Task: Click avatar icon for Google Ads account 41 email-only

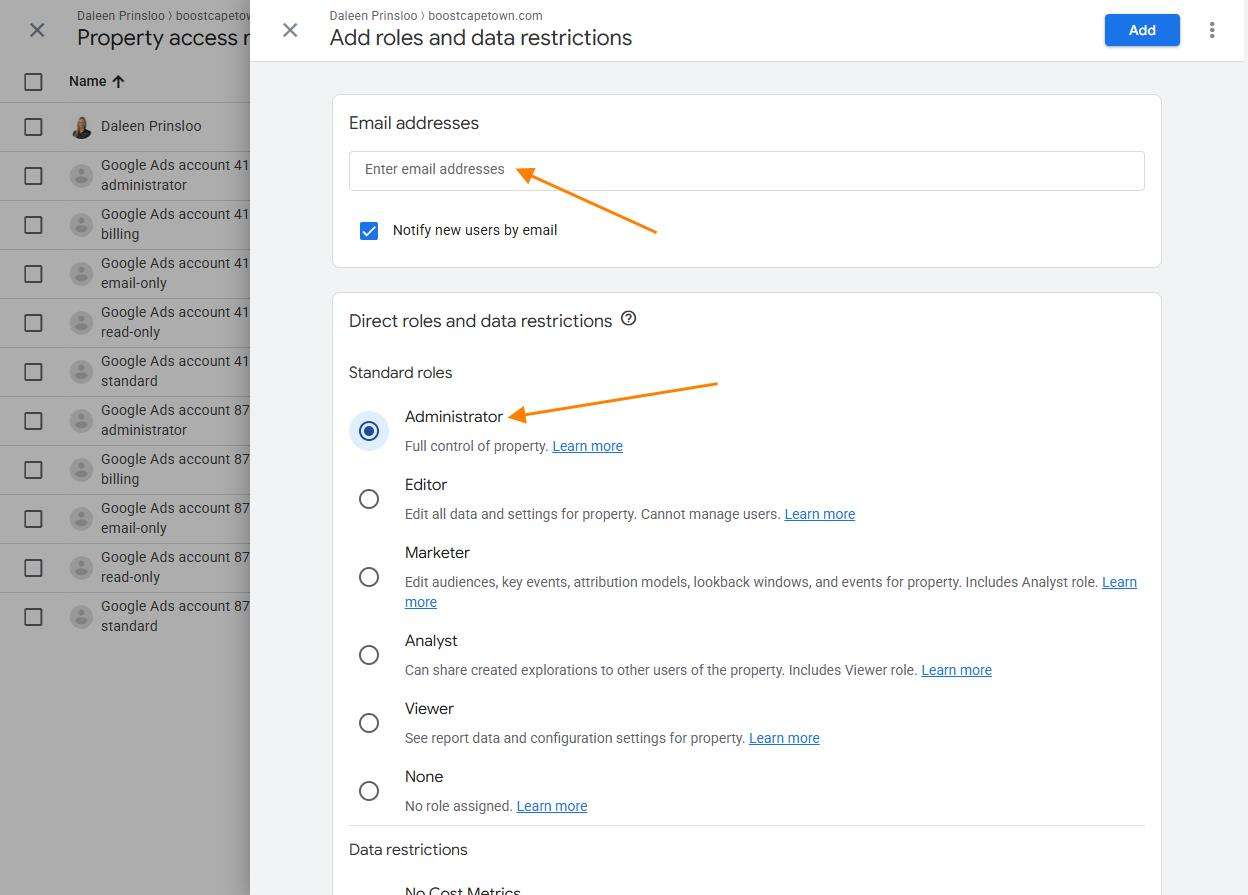Action: click(x=82, y=274)
